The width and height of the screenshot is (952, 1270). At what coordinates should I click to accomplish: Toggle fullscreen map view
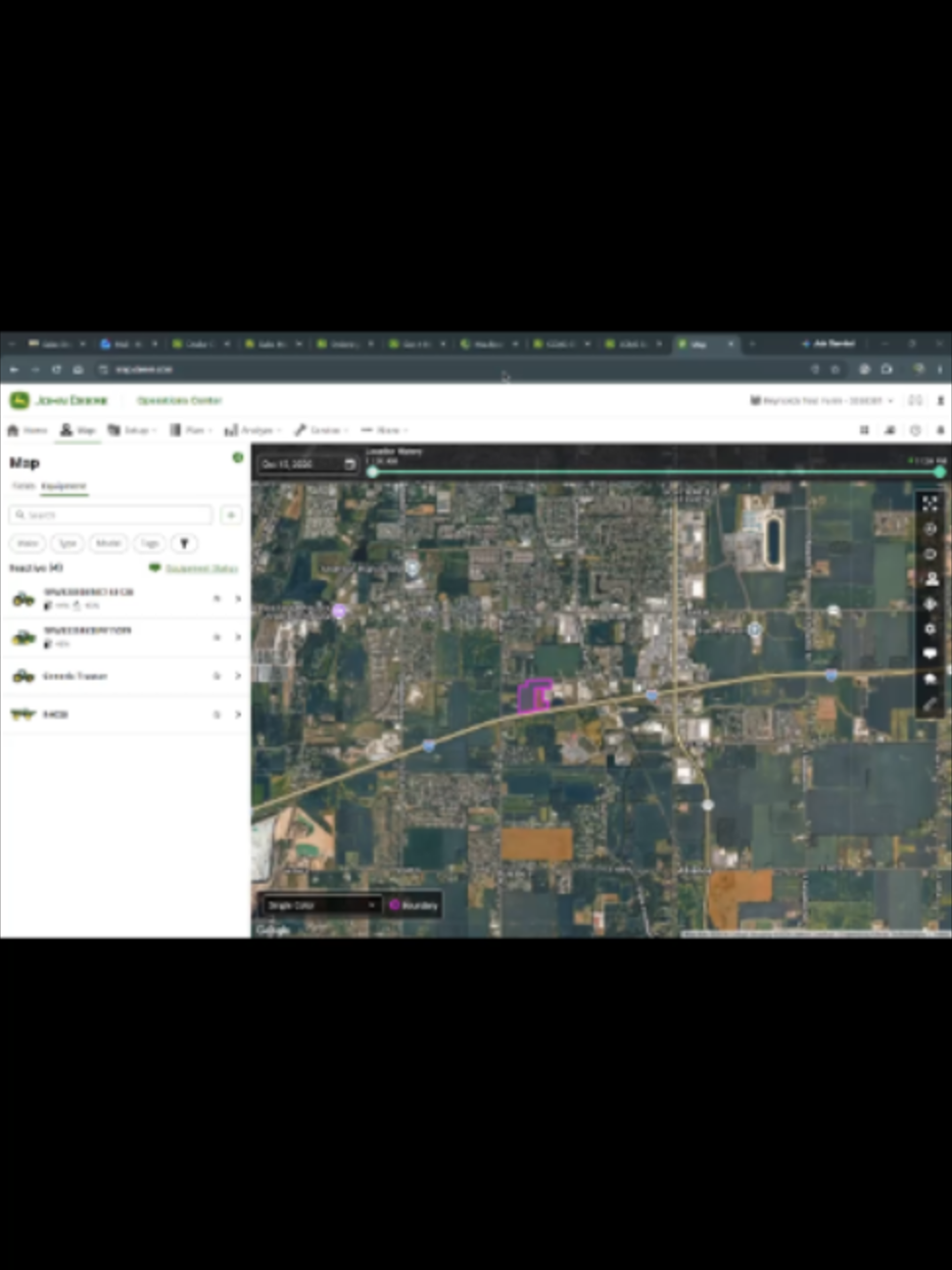point(929,504)
